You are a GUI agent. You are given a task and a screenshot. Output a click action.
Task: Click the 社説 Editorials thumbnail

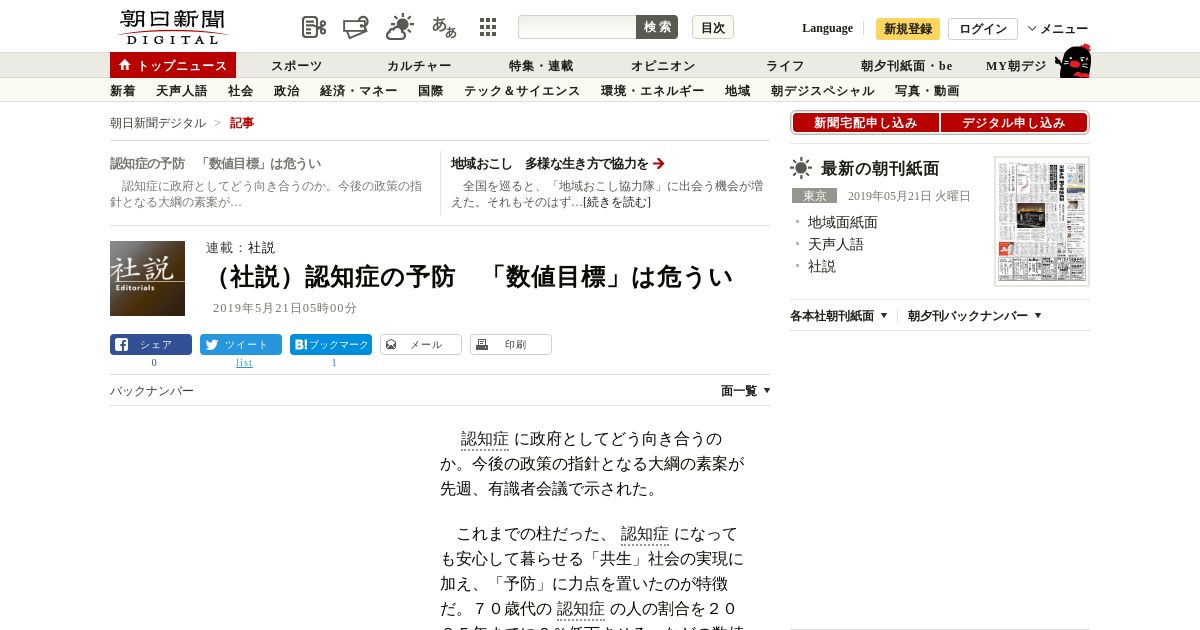tap(147, 278)
